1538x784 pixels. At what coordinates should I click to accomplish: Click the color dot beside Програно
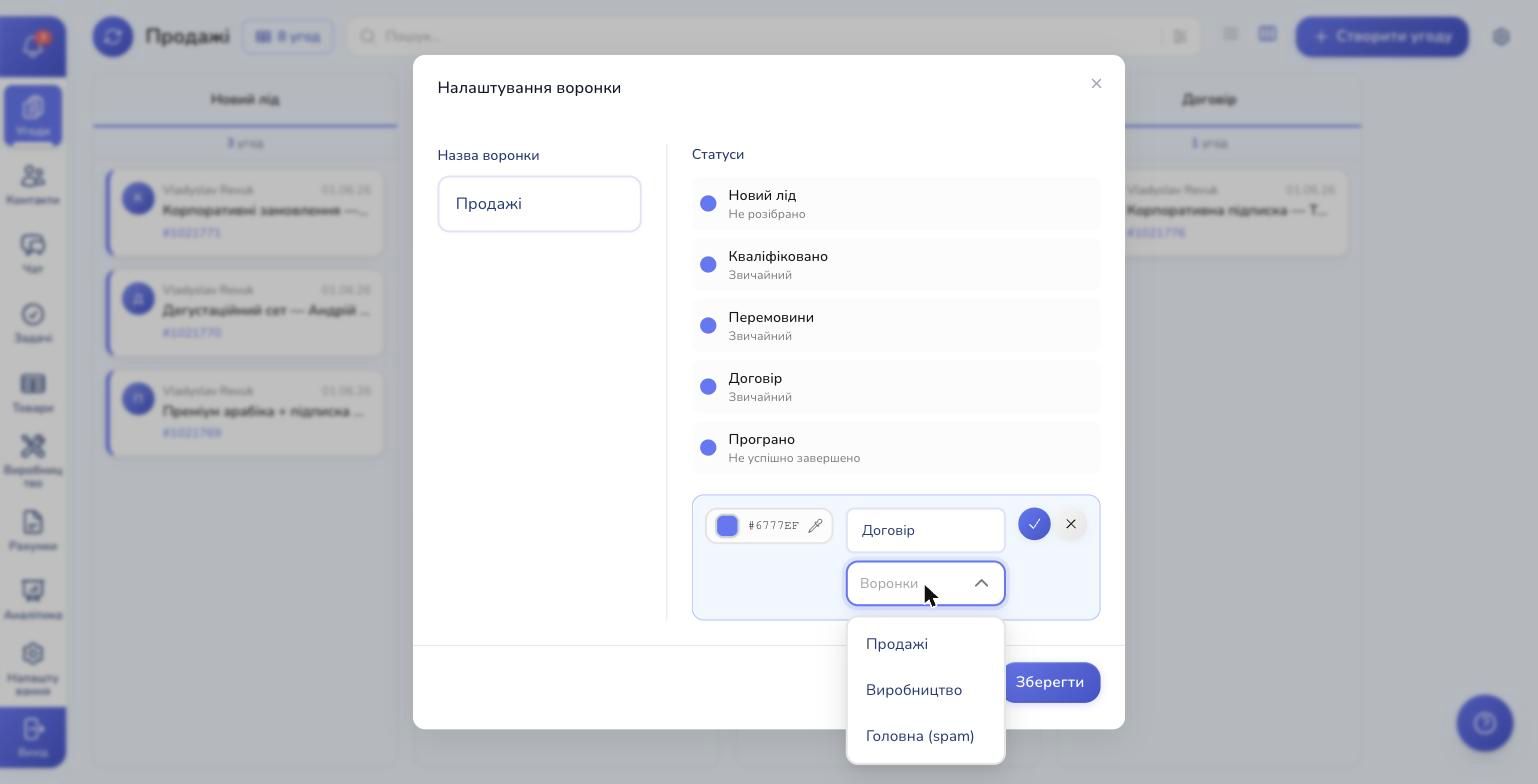[x=708, y=448]
